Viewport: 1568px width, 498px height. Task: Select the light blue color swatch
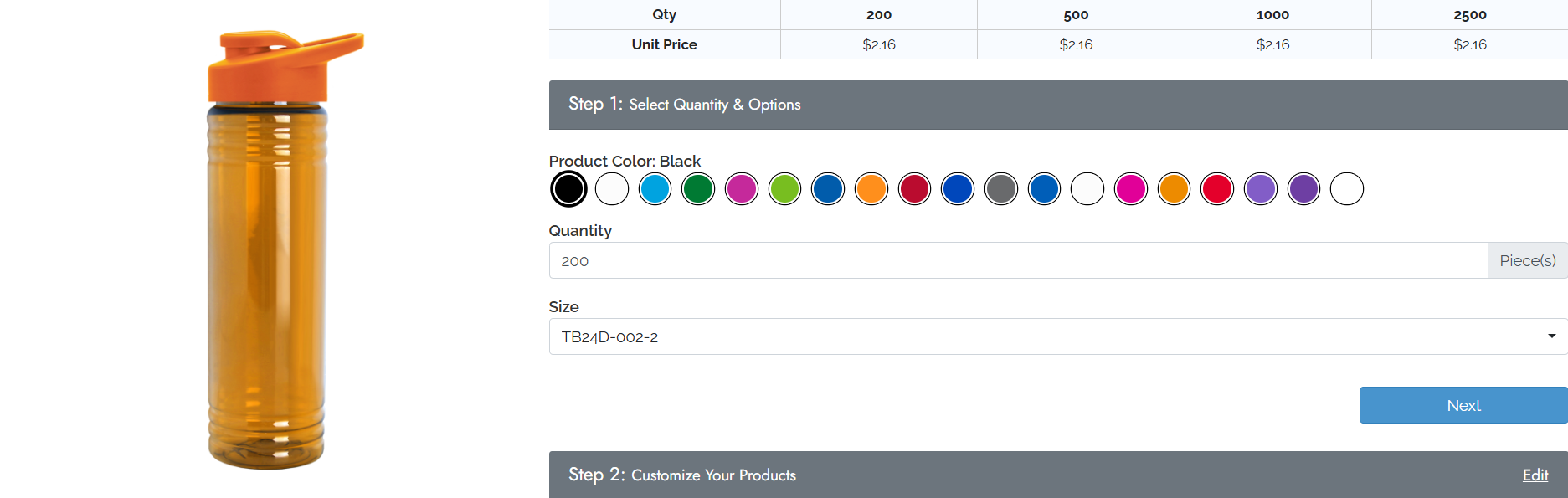click(x=655, y=189)
